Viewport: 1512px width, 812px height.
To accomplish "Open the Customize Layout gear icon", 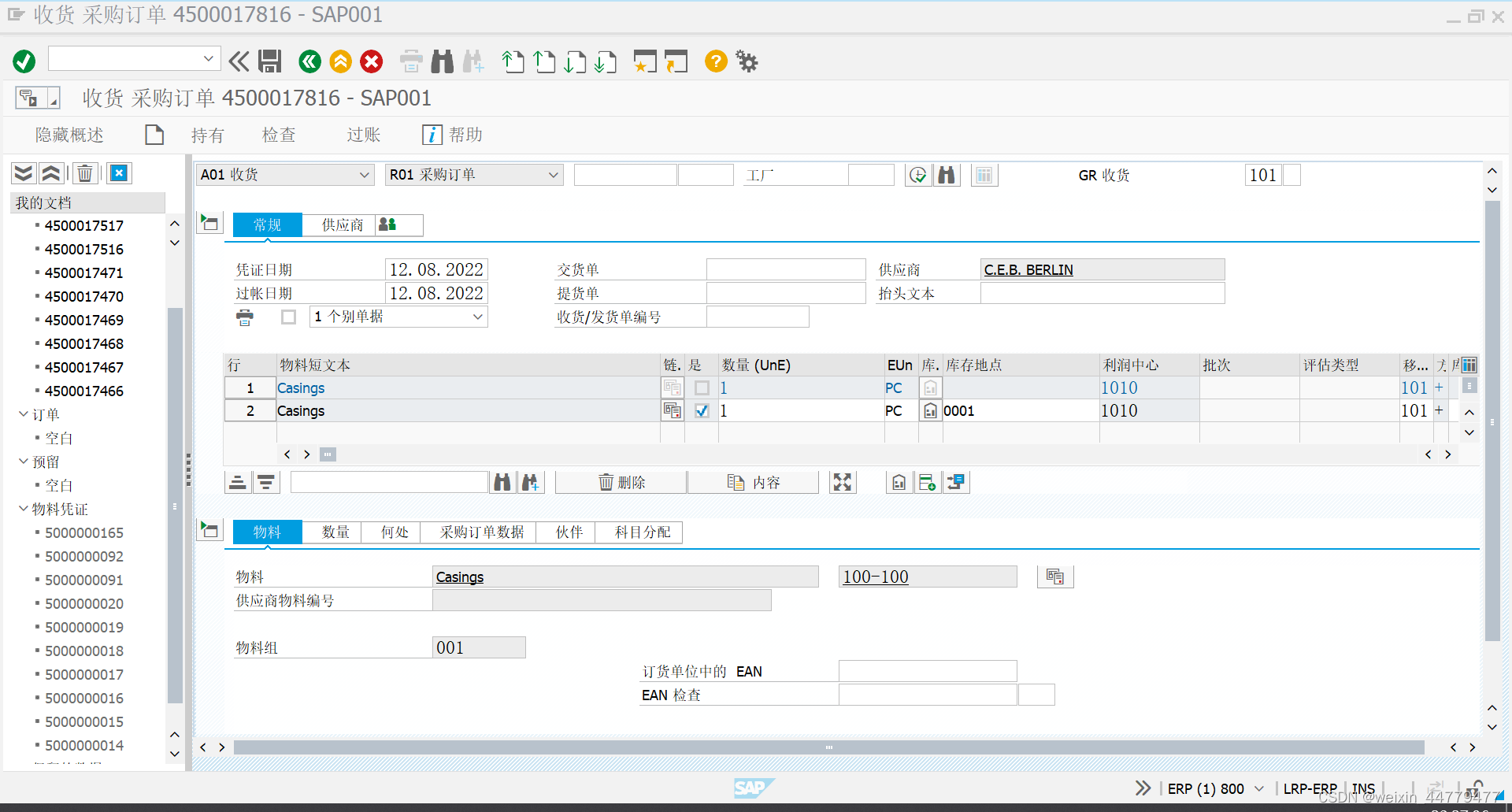I will pos(747,61).
